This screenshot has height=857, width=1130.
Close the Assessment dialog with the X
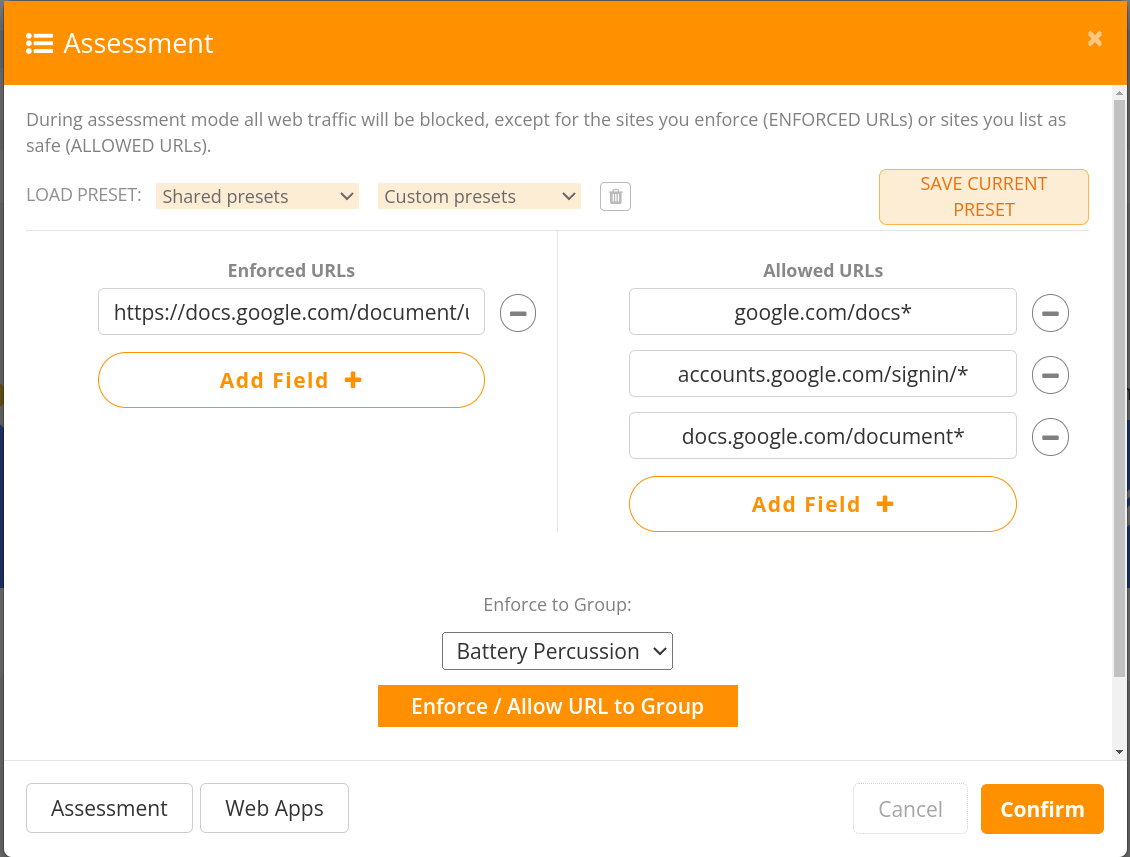pos(1095,39)
